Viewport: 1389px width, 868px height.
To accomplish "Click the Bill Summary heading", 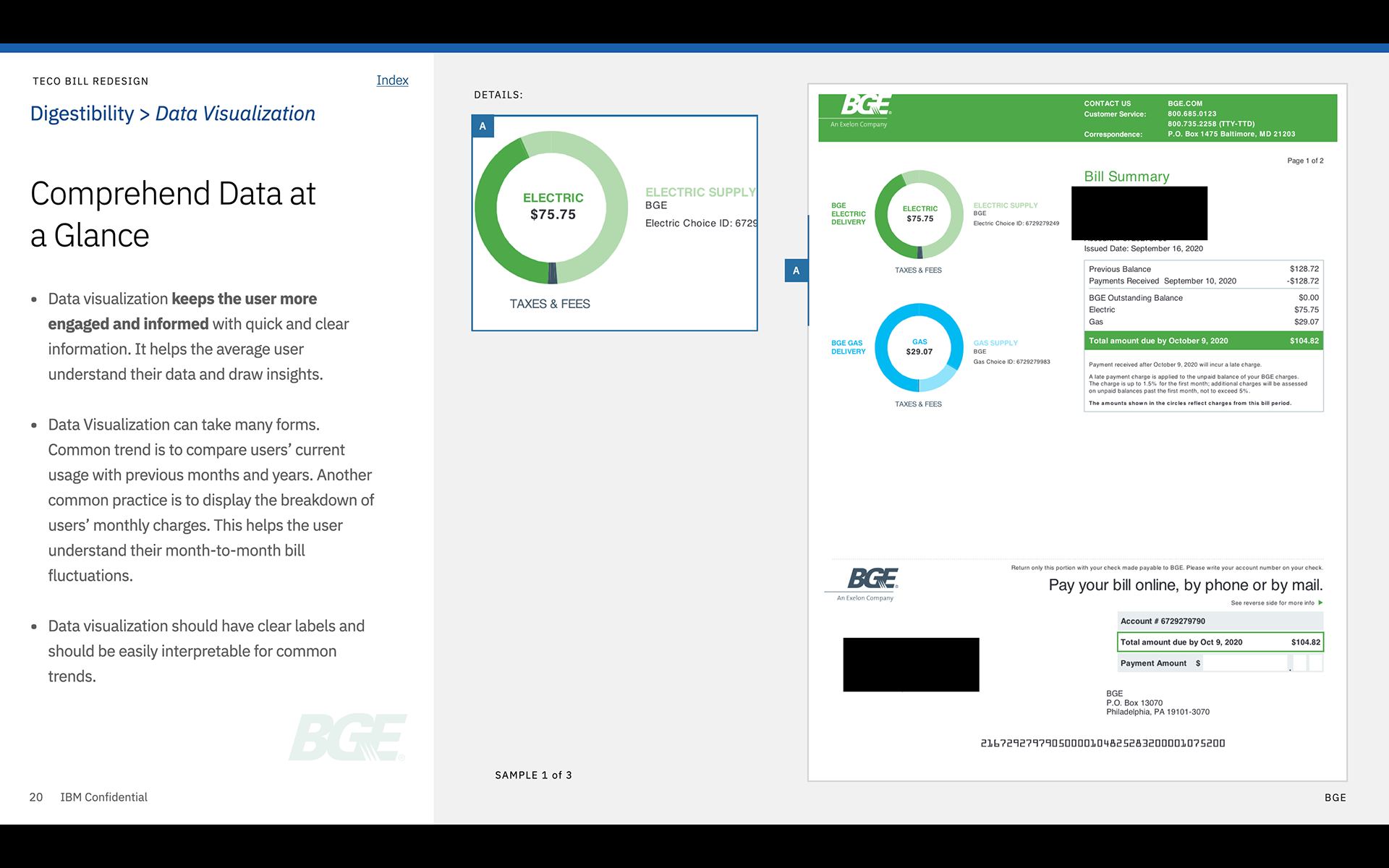I will coord(1126,176).
